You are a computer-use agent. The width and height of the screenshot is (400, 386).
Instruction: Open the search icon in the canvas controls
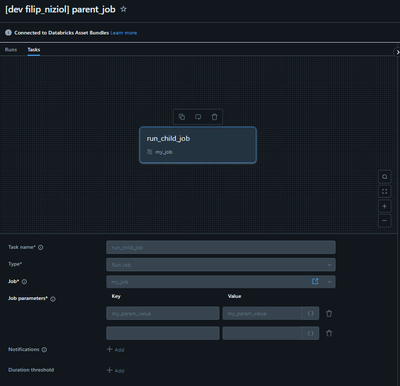(384, 177)
